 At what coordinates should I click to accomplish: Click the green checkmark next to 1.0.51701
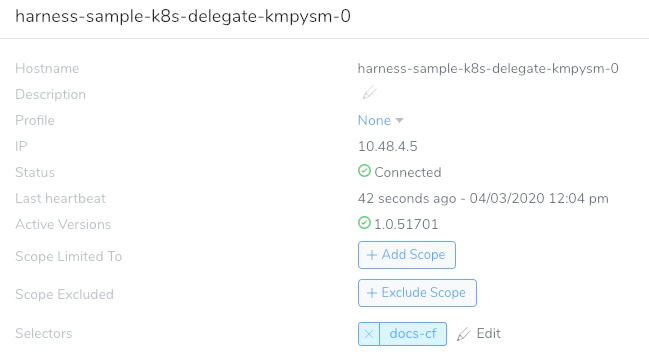pyautogui.click(x=364, y=223)
